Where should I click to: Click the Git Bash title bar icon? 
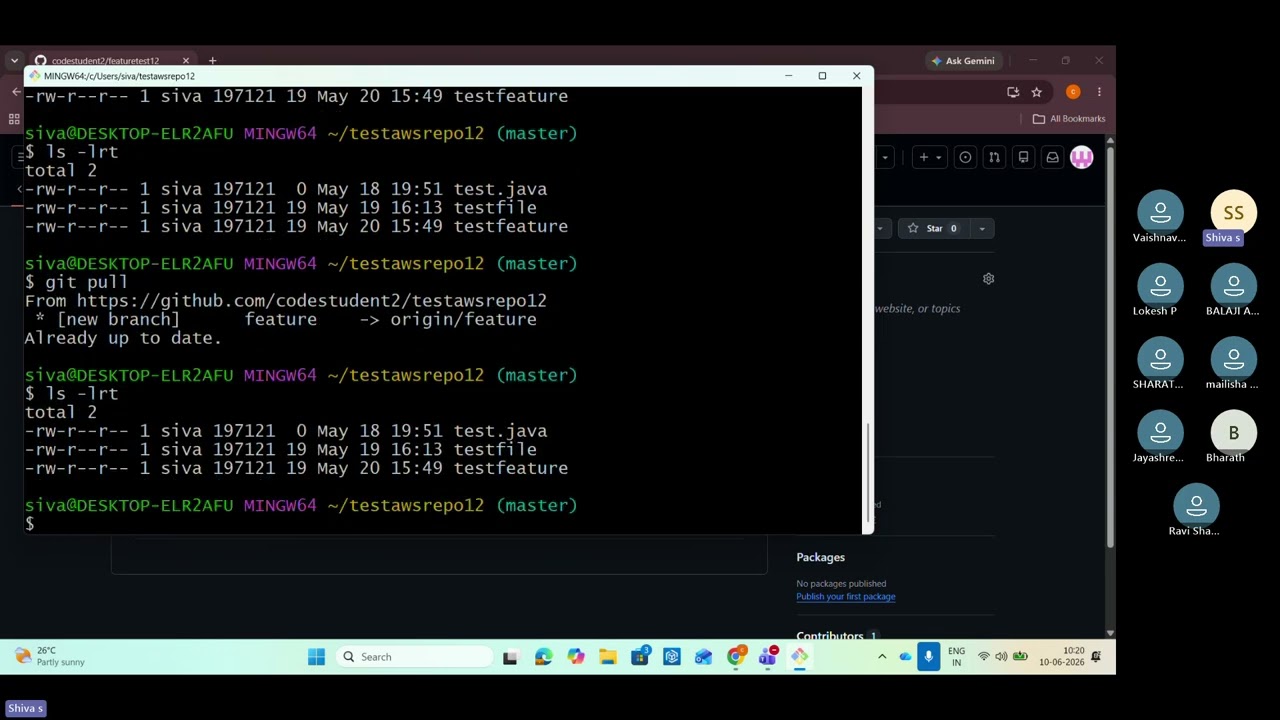pyautogui.click(x=35, y=76)
